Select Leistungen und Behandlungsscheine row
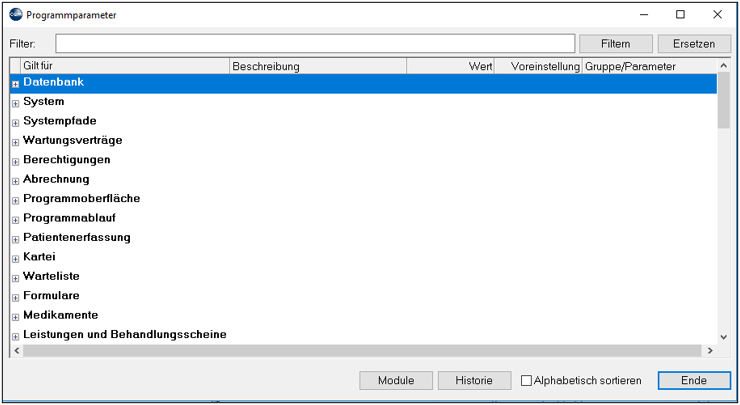The width and height of the screenshot is (740, 405). pyautogui.click(x=363, y=335)
